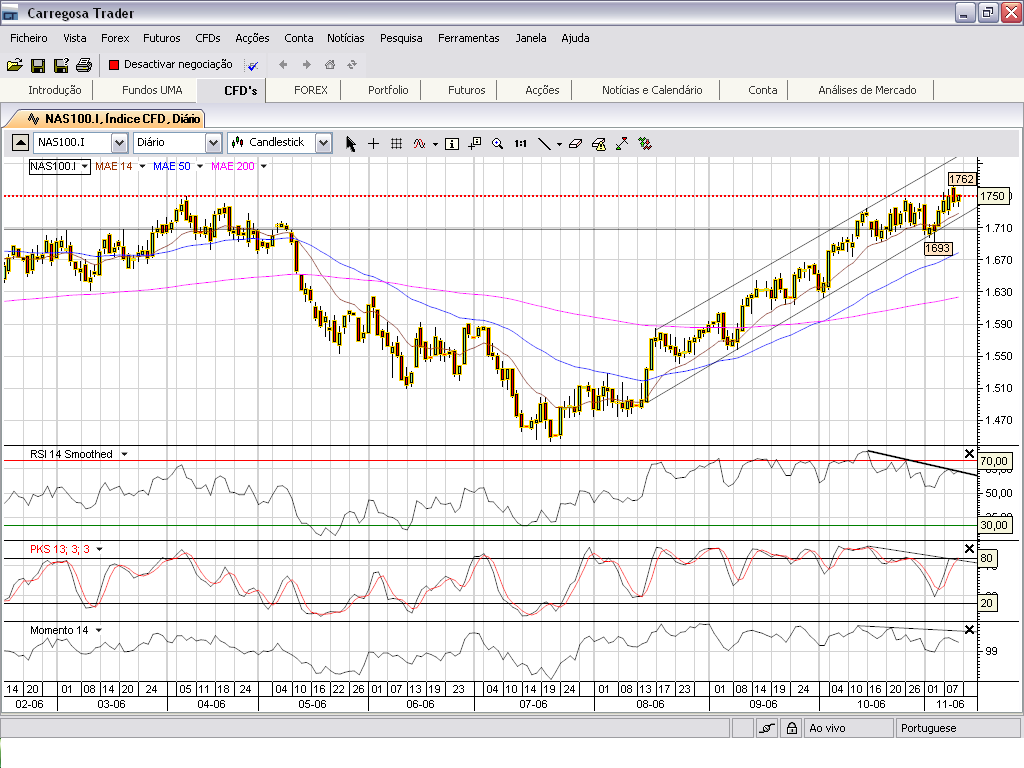Toggle Desactivar negociação trading button
The width and height of the screenshot is (1024, 768).
tap(169, 64)
